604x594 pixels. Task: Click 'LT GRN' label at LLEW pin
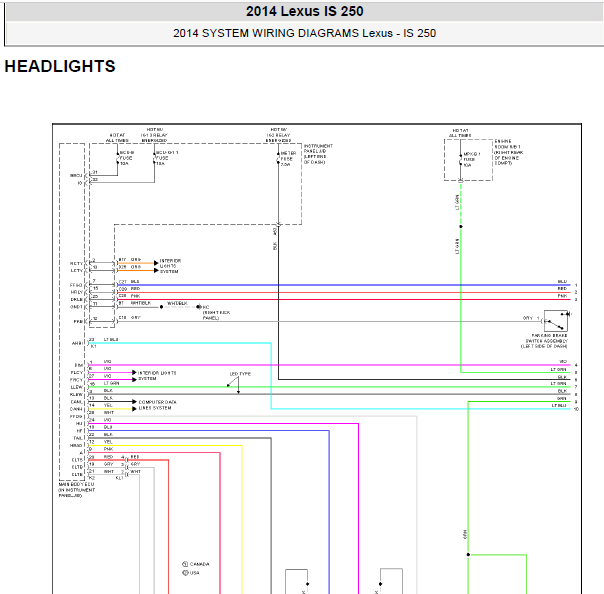tap(111, 383)
